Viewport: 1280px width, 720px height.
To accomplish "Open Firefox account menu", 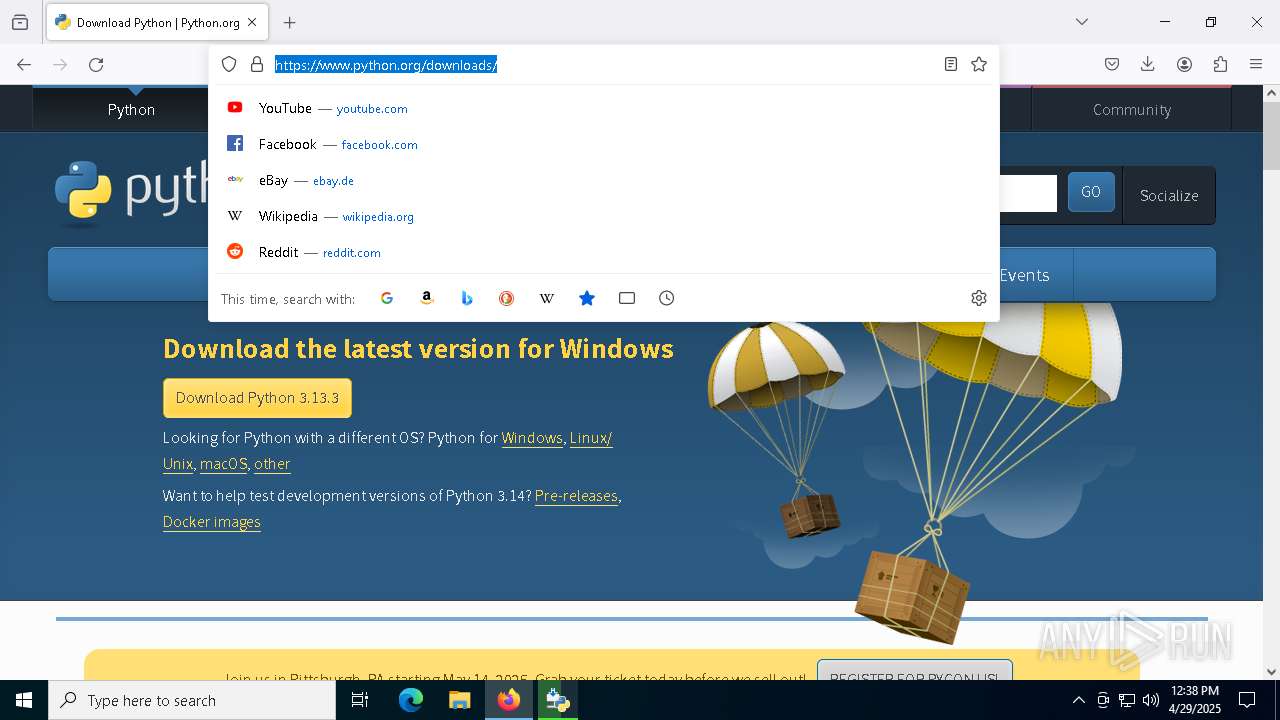I will [1184, 65].
